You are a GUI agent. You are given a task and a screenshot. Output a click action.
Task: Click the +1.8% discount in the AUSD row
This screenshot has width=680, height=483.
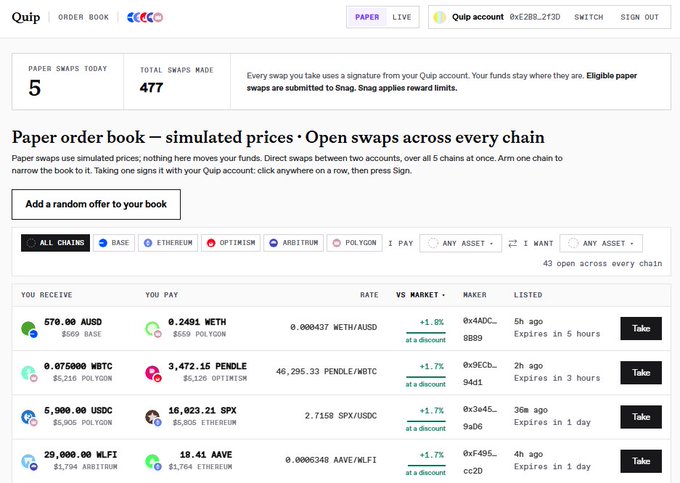point(432,322)
